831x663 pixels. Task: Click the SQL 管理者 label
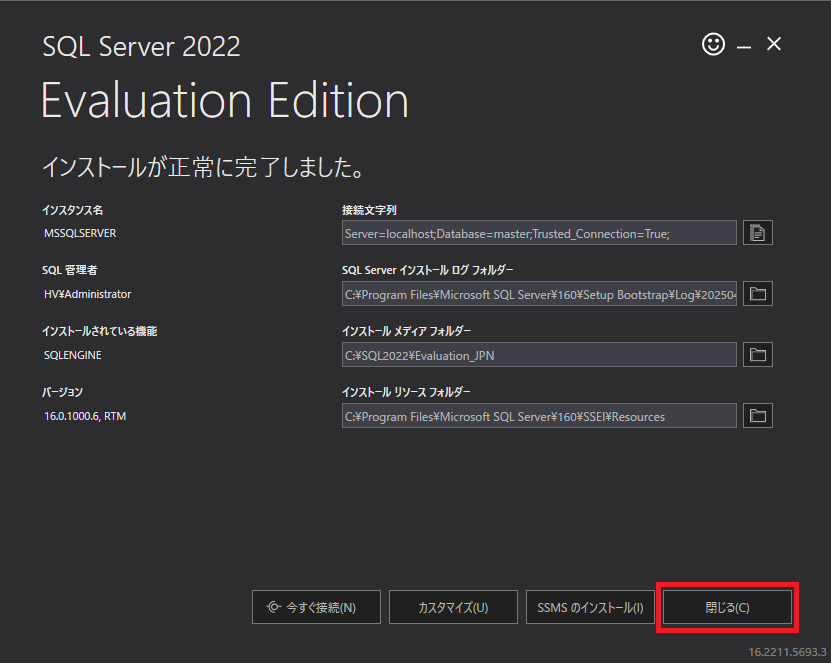69,270
